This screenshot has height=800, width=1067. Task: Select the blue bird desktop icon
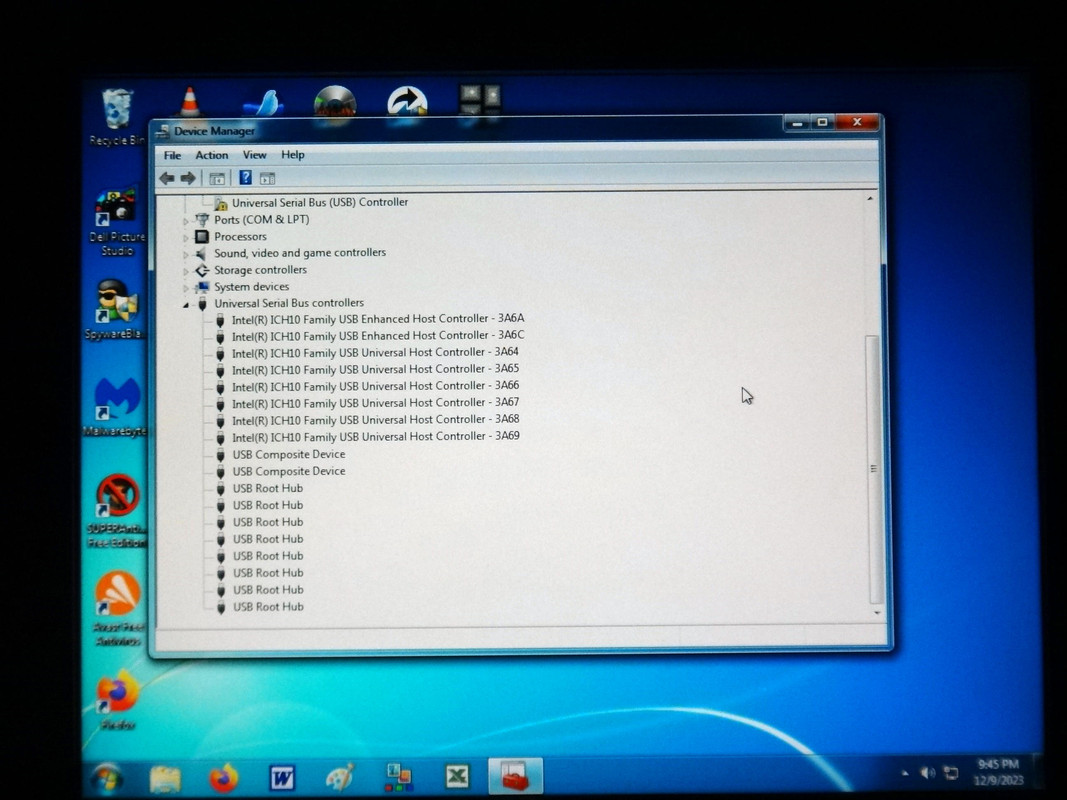pyautogui.click(x=264, y=103)
